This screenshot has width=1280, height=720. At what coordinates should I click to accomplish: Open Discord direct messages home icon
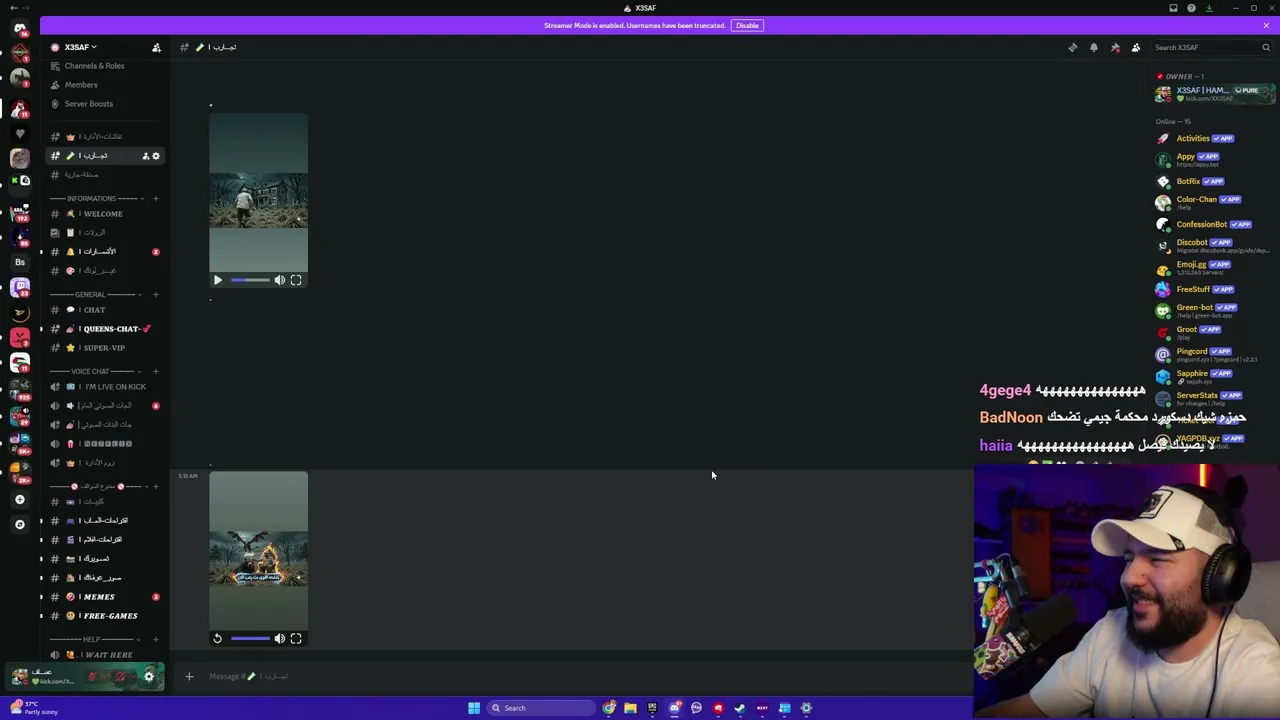(x=20, y=29)
